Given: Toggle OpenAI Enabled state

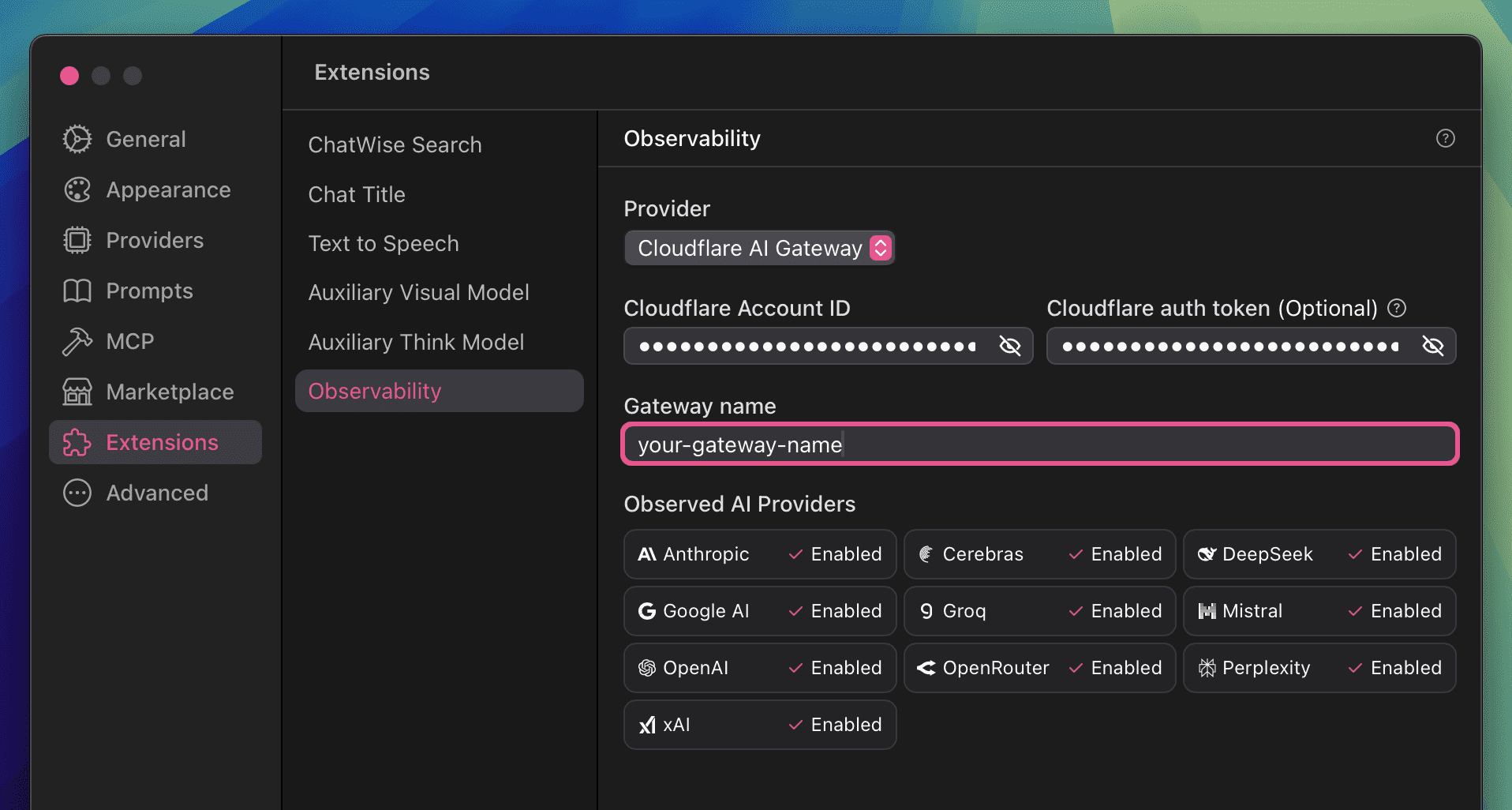Looking at the screenshot, I should tap(835, 668).
